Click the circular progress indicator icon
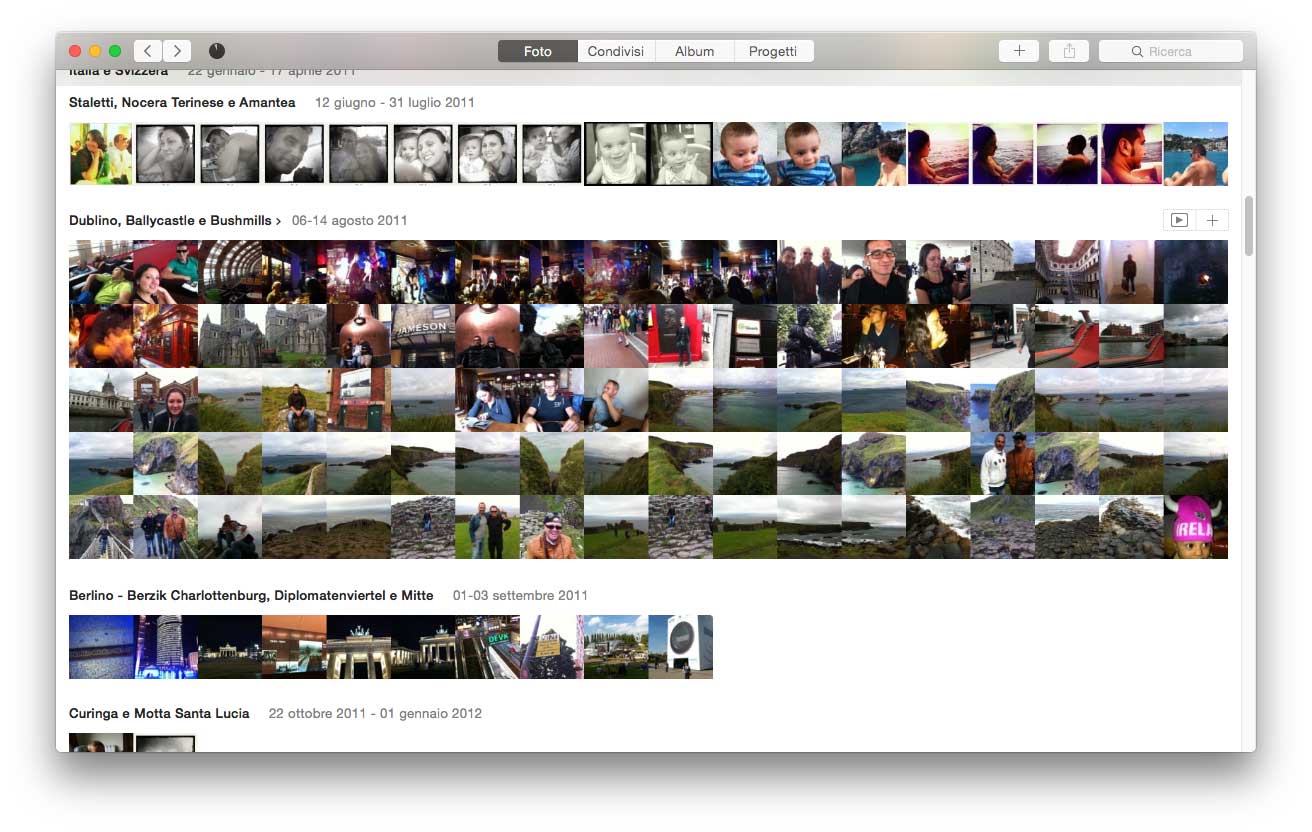Viewport: 1312px width, 832px height. [217, 51]
